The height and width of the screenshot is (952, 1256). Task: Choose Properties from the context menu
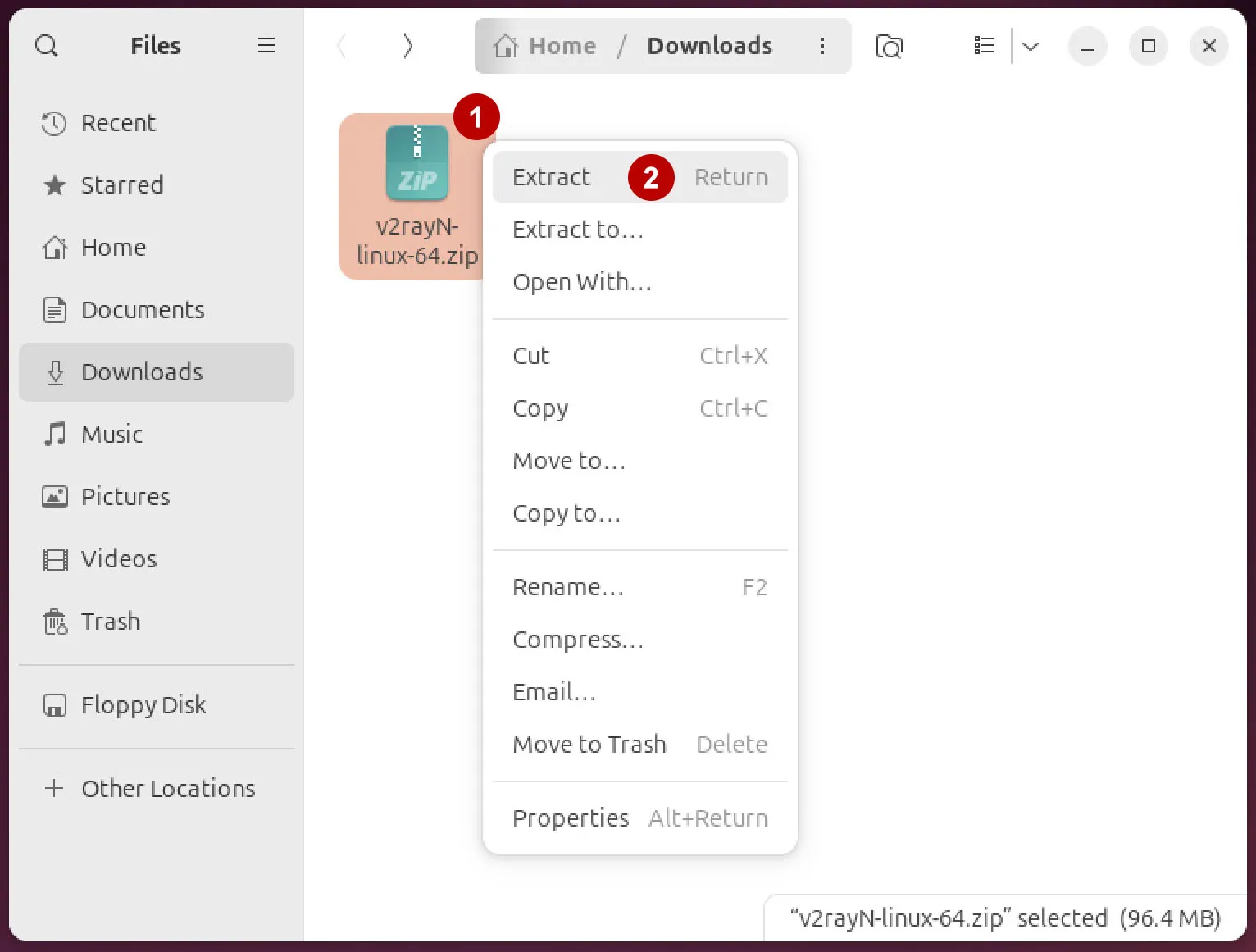click(639, 818)
